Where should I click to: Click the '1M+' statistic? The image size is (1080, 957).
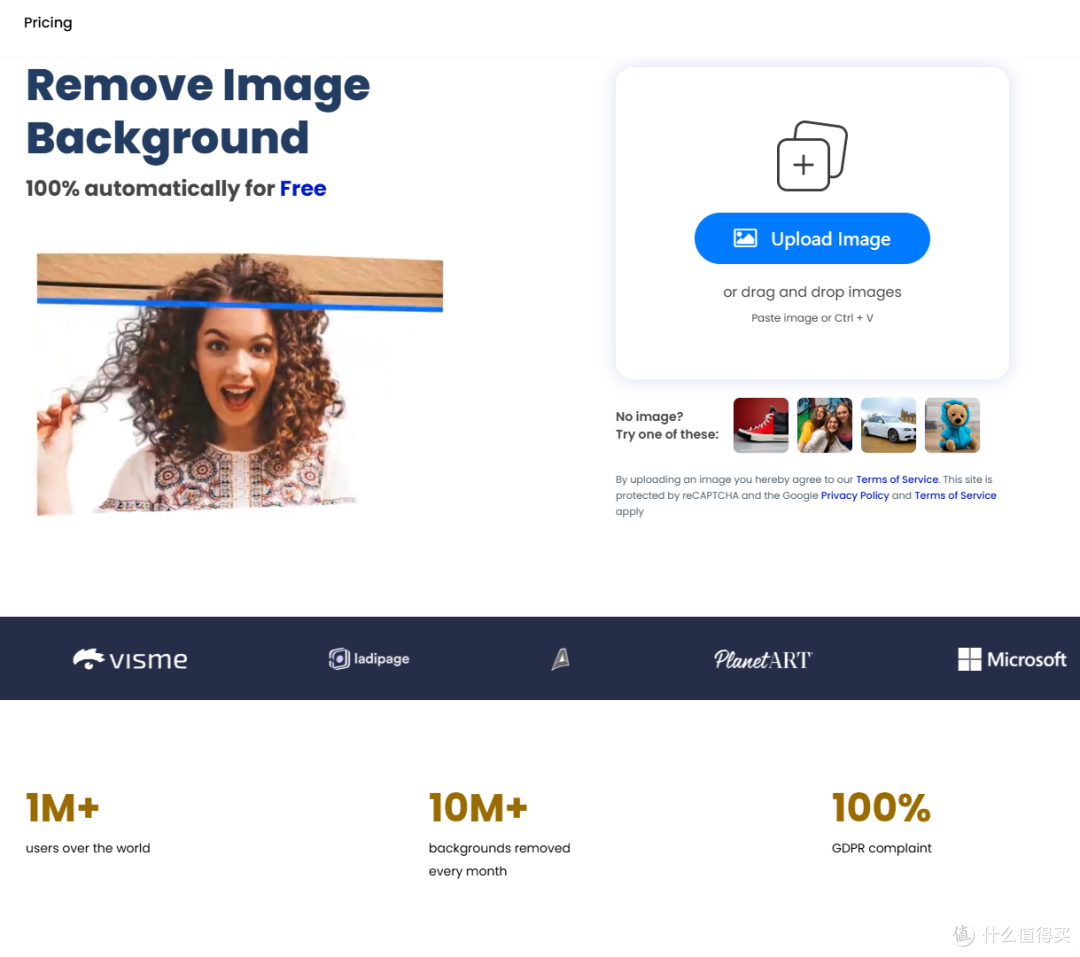[x=63, y=807]
